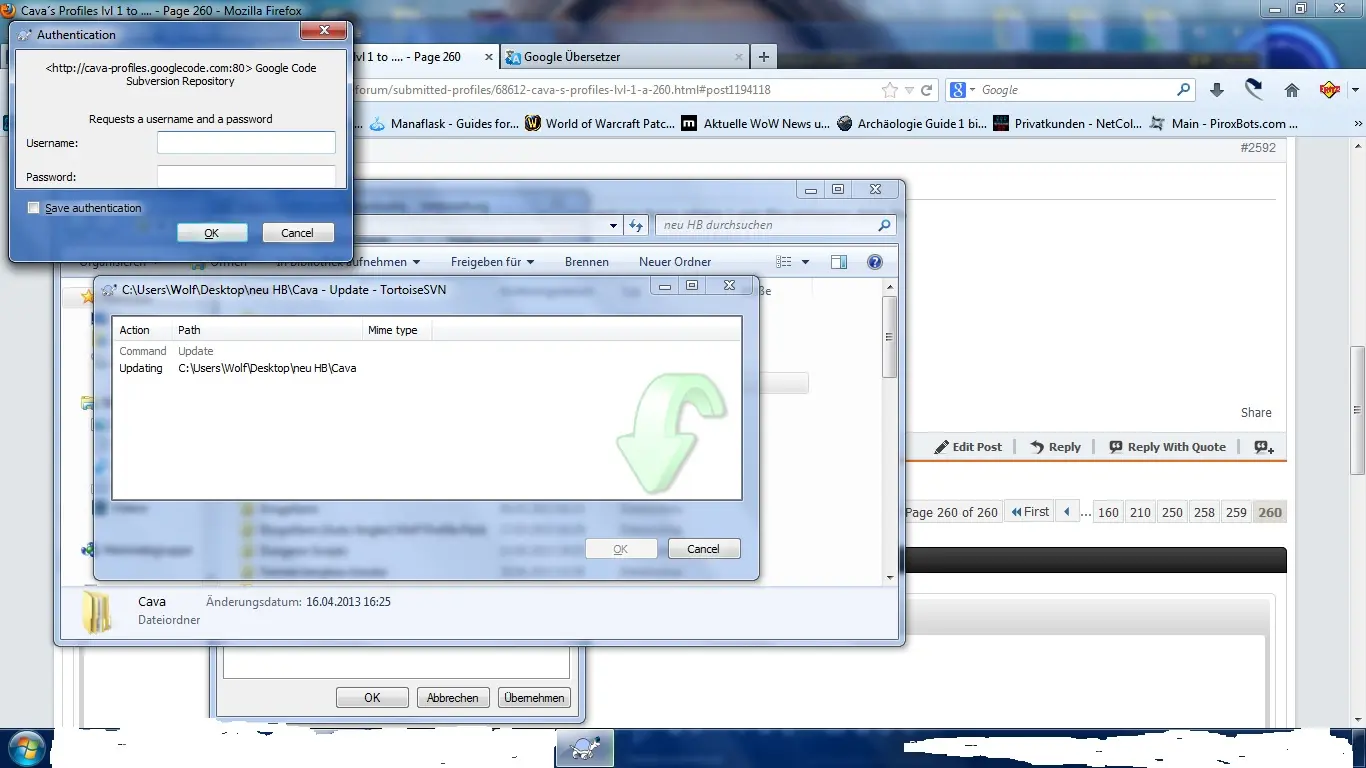Click the multi-quote icon beside Reply With Quote
The image size is (1366, 768).
coord(1264,447)
